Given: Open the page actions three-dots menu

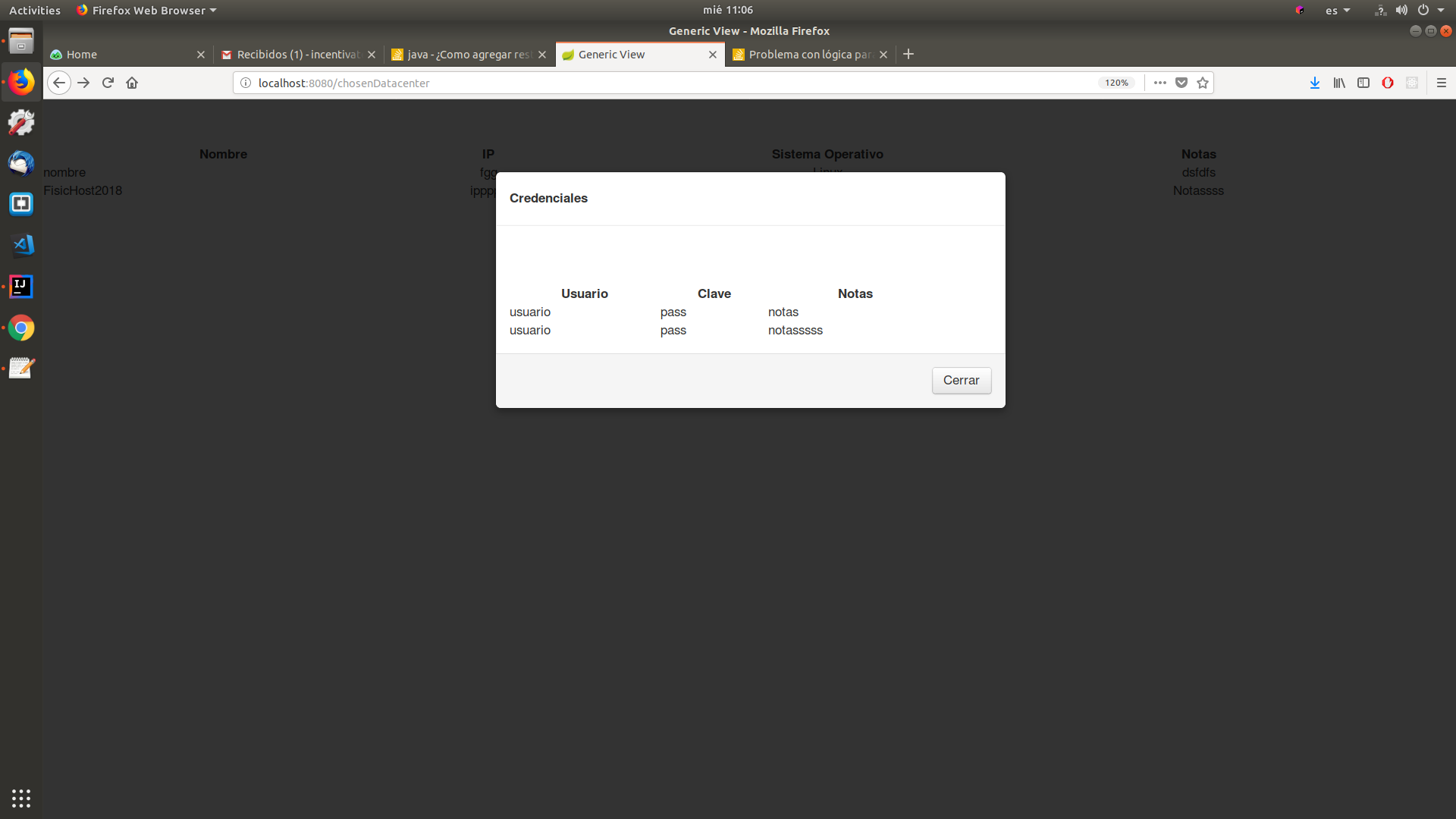Looking at the screenshot, I should click(1160, 83).
